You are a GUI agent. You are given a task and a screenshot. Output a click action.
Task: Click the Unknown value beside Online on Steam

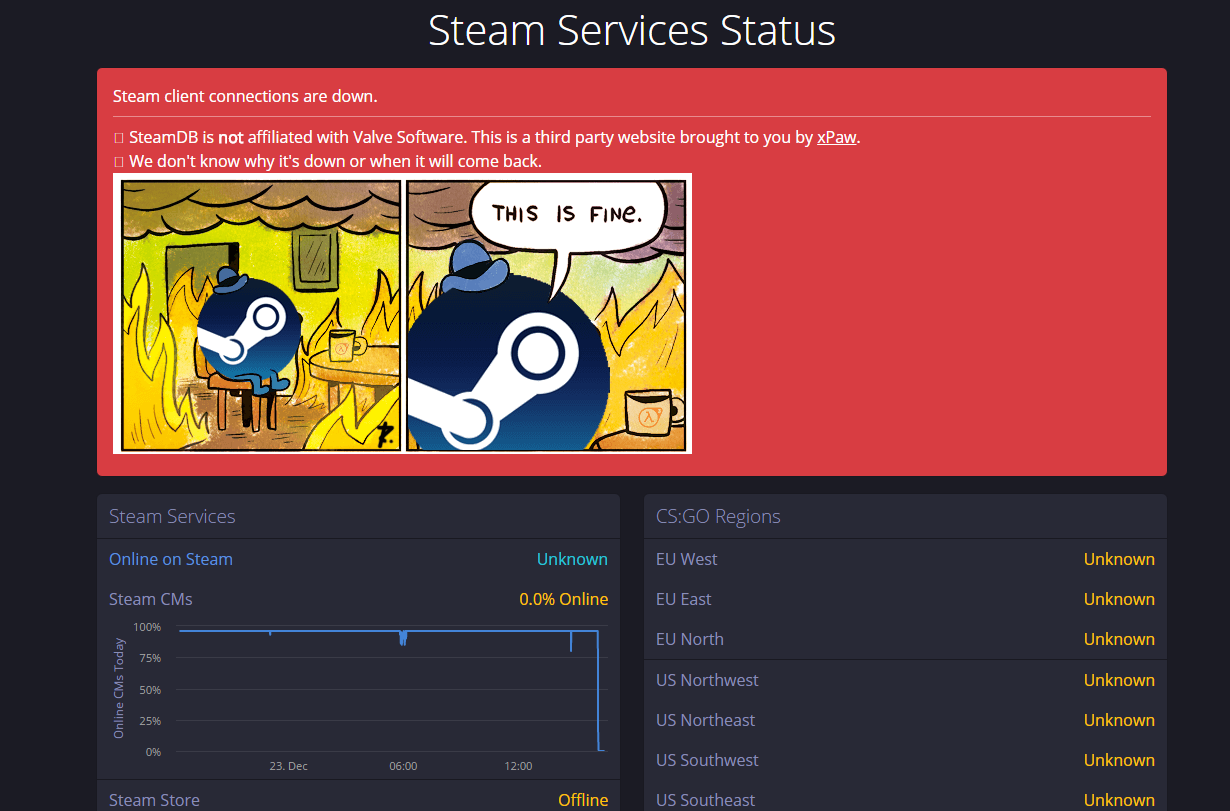(x=572, y=559)
